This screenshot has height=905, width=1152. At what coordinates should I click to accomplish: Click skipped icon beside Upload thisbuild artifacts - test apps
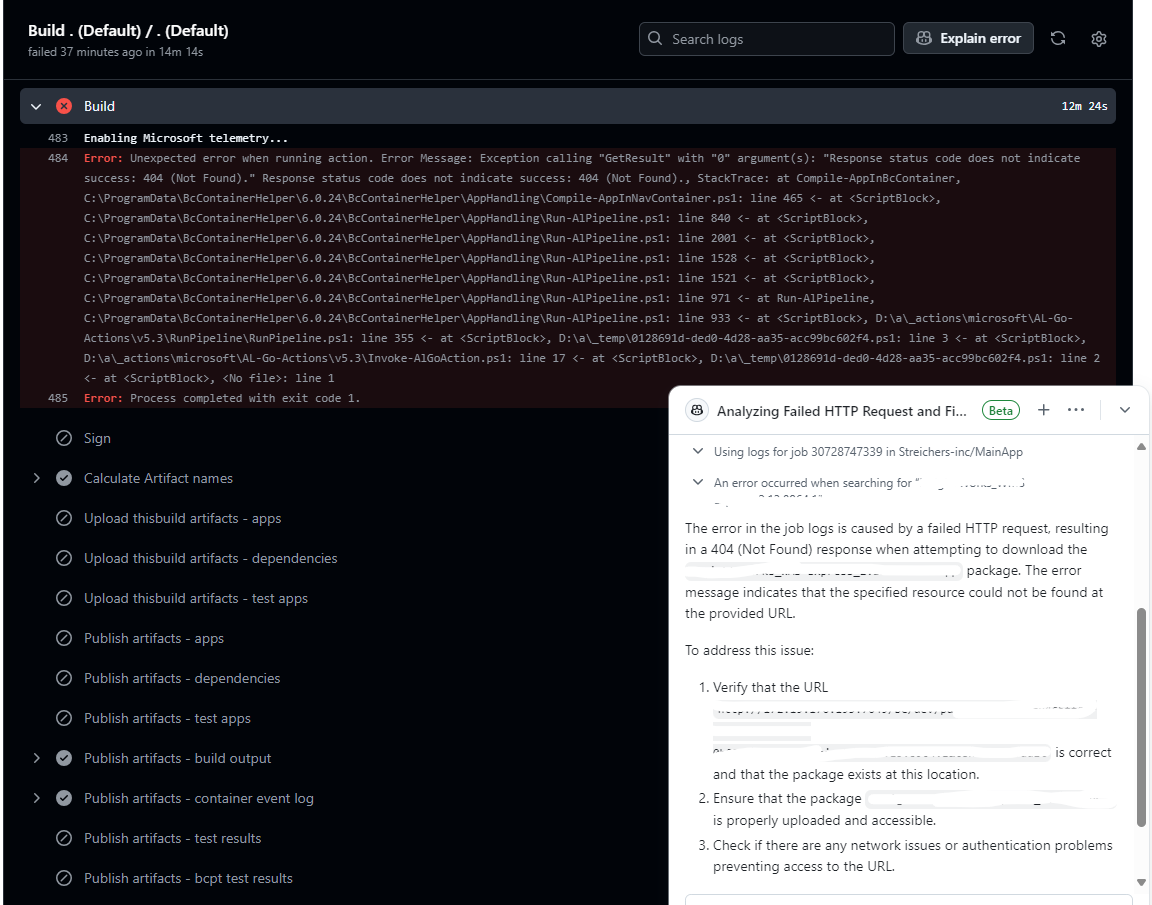(64, 599)
